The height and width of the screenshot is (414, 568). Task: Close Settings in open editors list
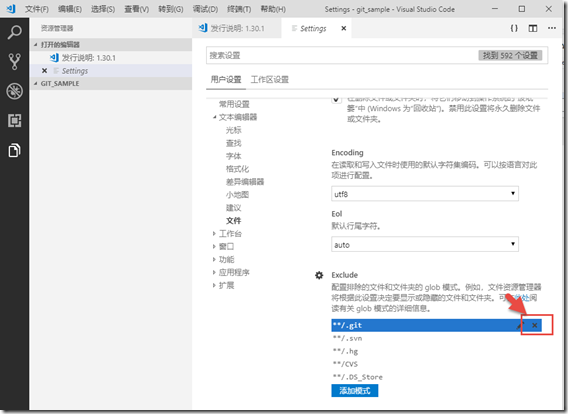pos(44,71)
